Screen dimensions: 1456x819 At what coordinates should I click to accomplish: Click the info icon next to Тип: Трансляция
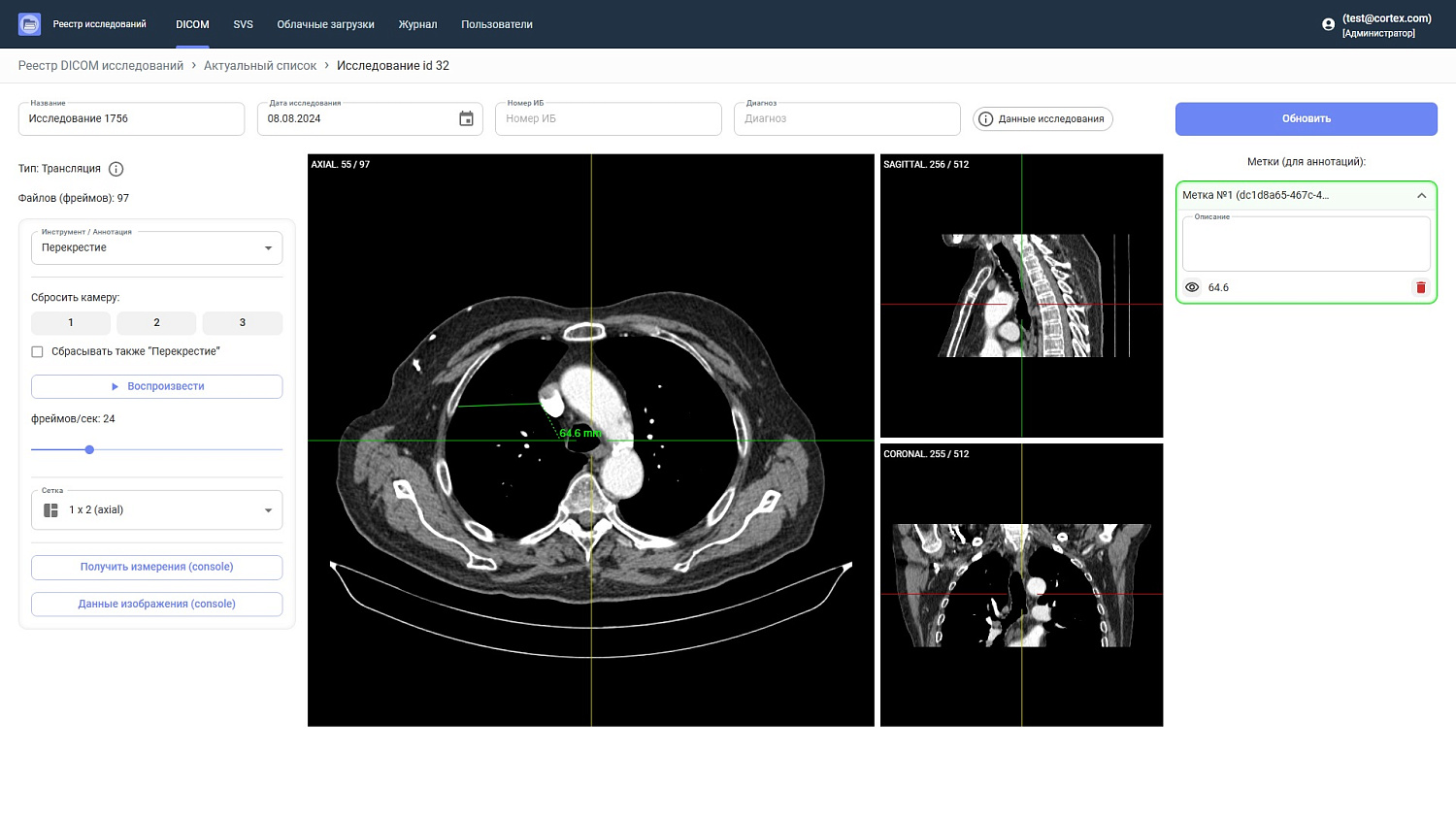[x=116, y=169]
